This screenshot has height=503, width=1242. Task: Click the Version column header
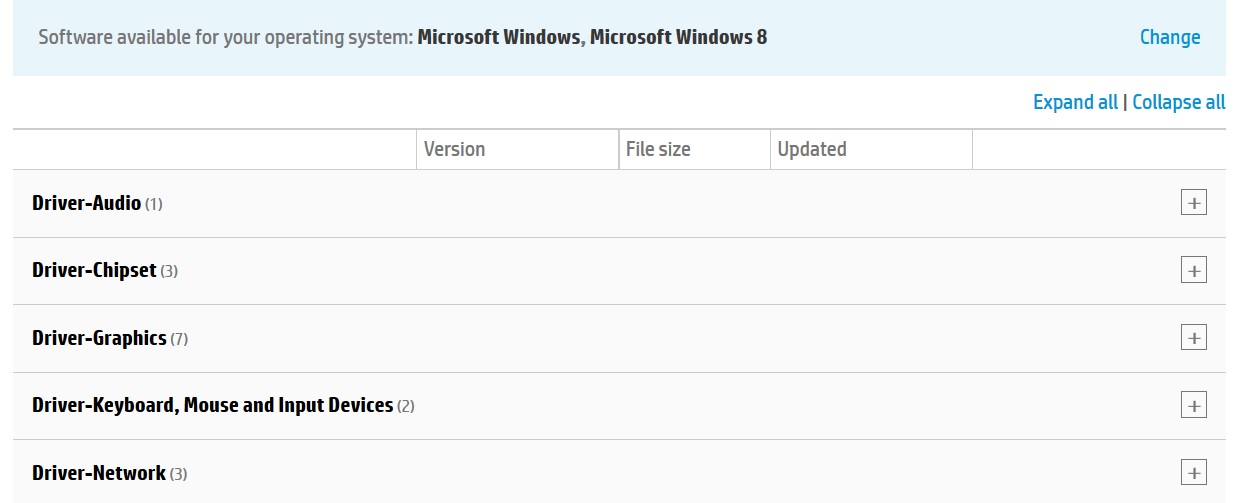point(454,149)
